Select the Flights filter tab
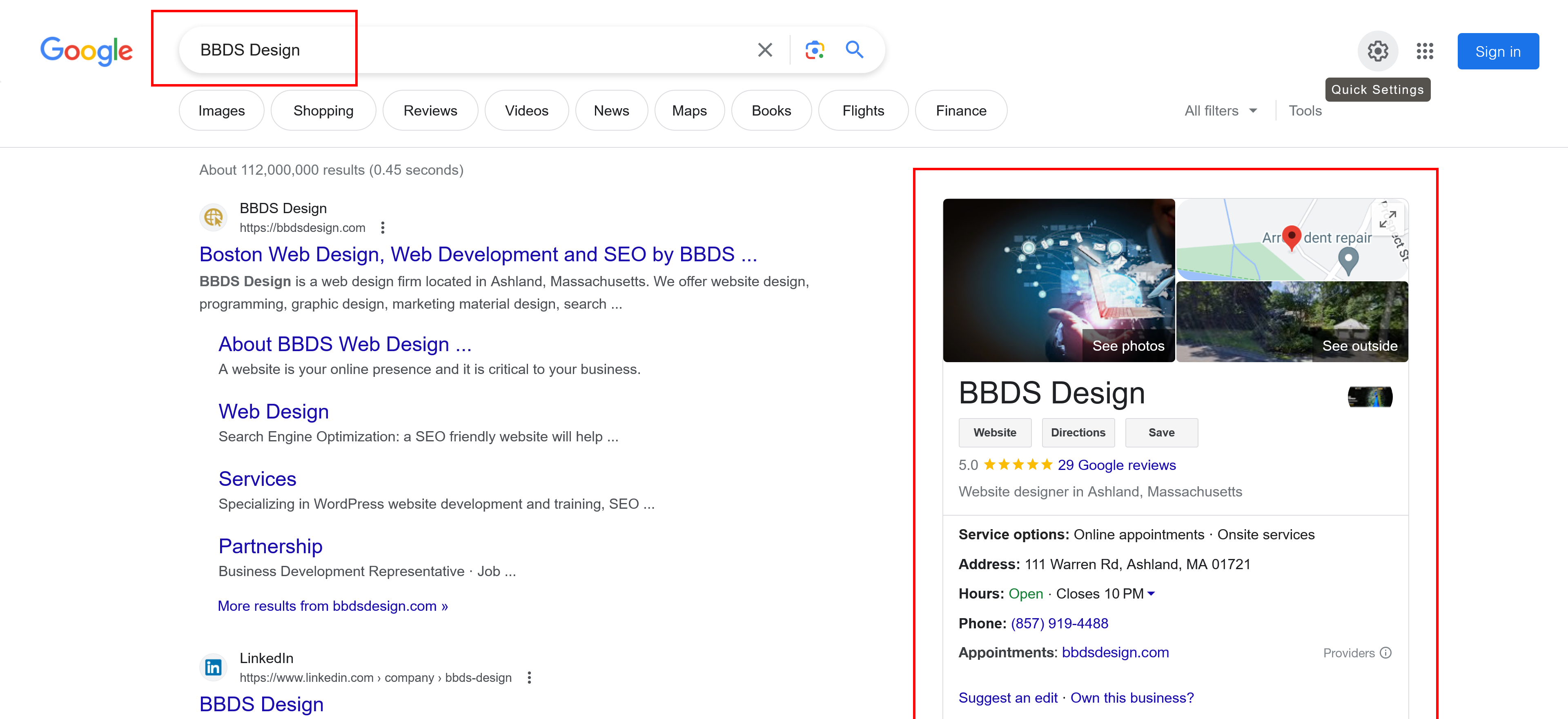 863,111
